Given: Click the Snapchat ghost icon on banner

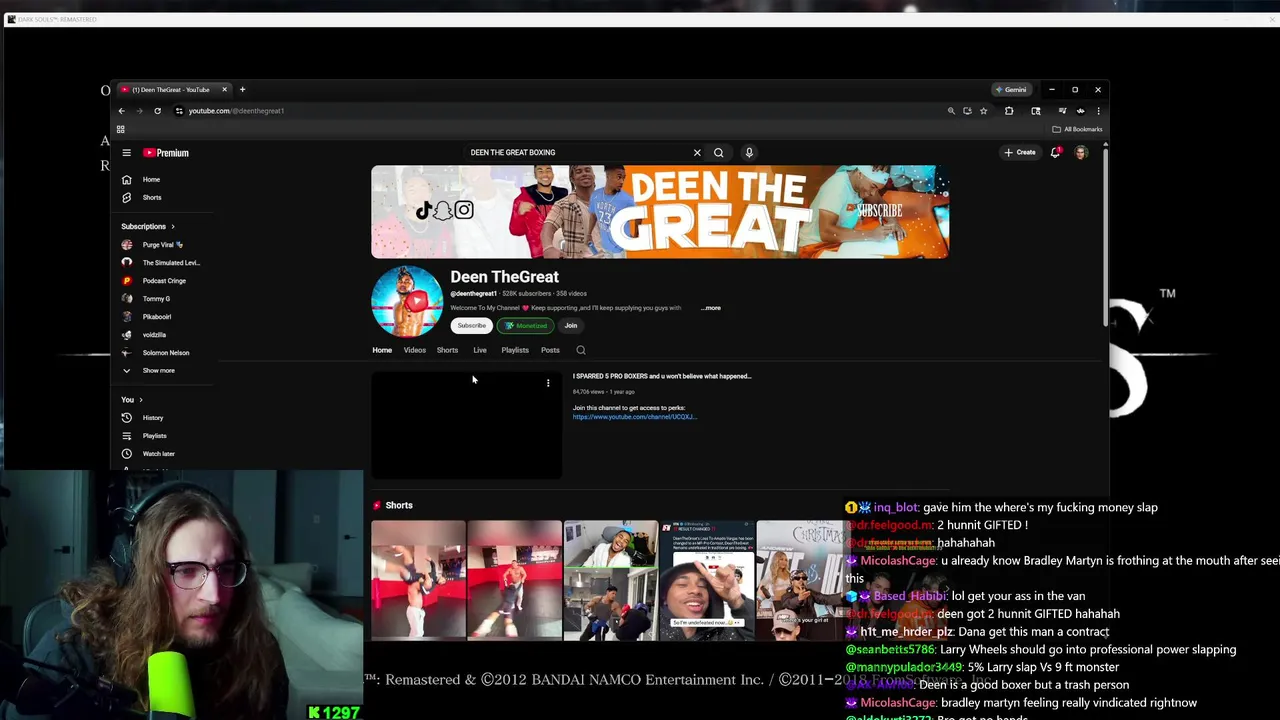Looking at the screenshot, I should (443, 211).
